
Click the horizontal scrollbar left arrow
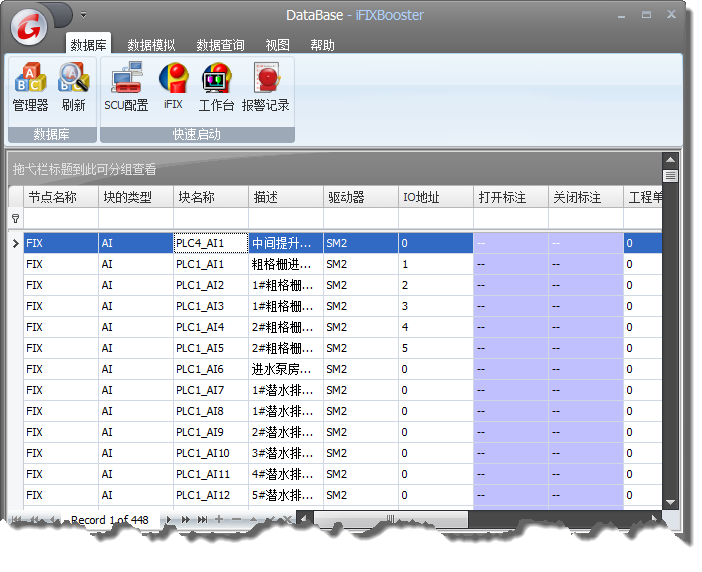coord(304,519)
